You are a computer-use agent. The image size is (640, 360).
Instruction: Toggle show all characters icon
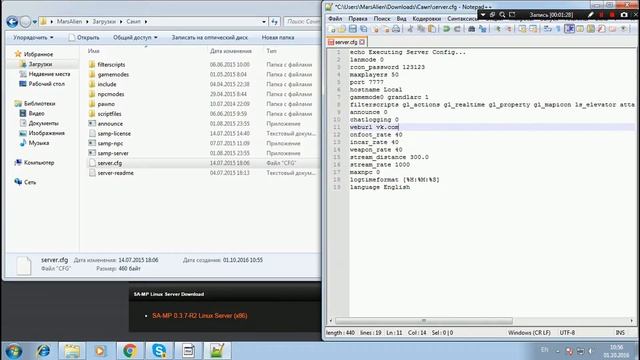(x=558, y=29)
